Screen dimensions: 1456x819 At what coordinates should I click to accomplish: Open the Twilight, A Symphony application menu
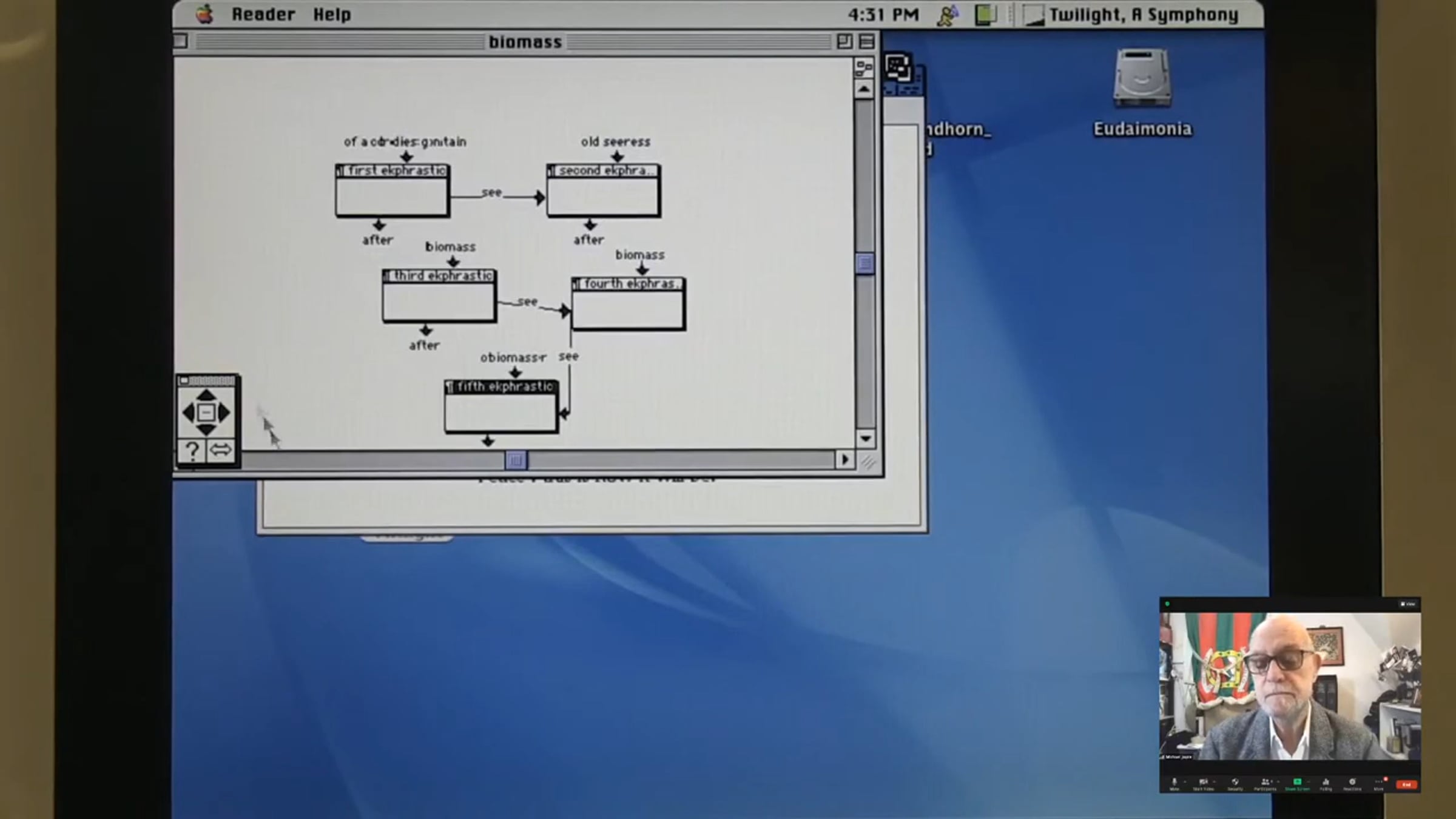click(x=1131, y=15)
